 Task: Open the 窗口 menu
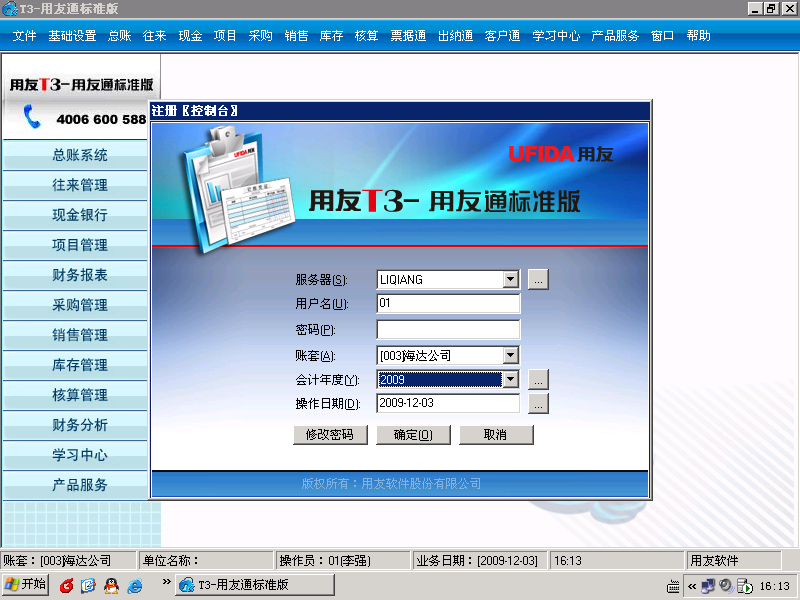point(663,36)
